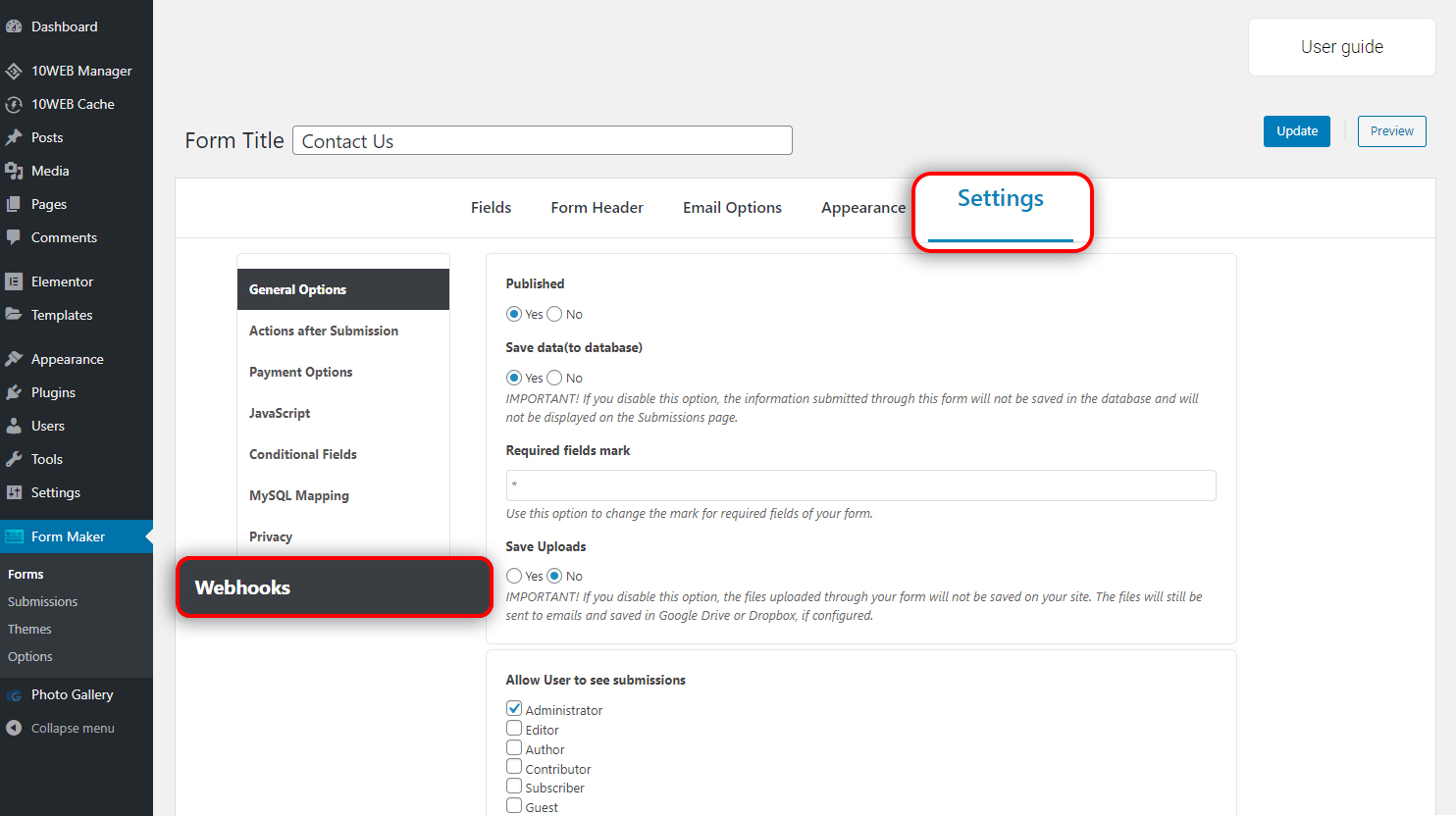Check the Author checkbox
Screen dimensions: 1456x816
click(514, 747)
